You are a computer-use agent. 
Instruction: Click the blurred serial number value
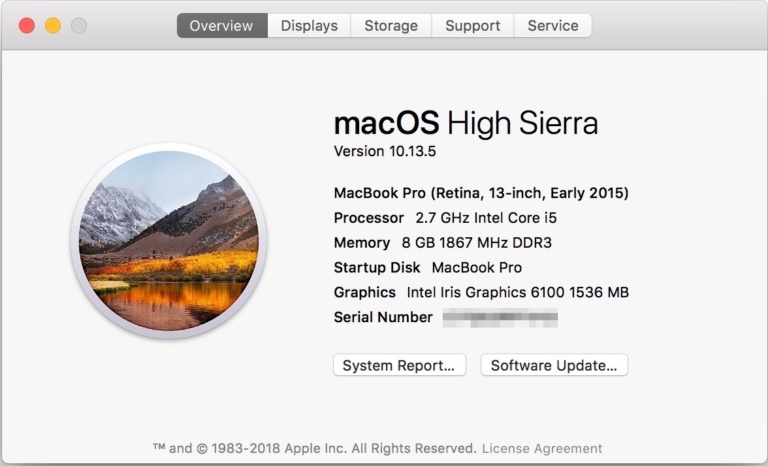point(500,318)
